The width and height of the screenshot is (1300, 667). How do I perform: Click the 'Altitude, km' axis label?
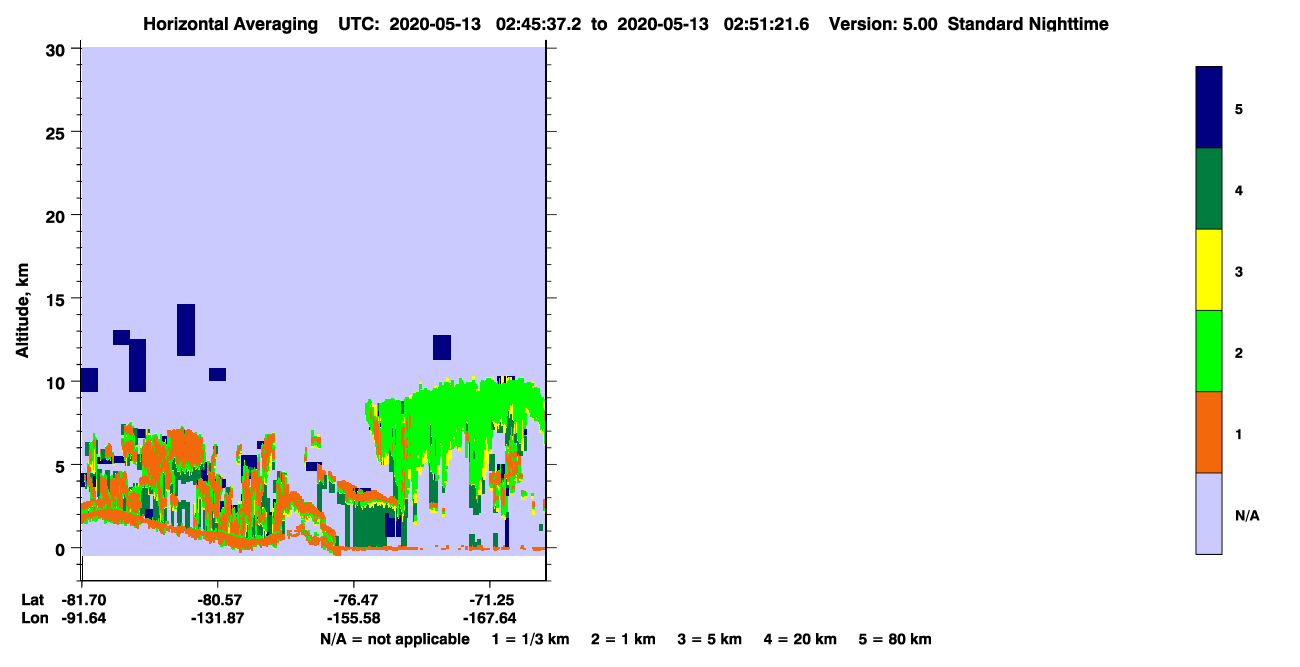point(22,310)
